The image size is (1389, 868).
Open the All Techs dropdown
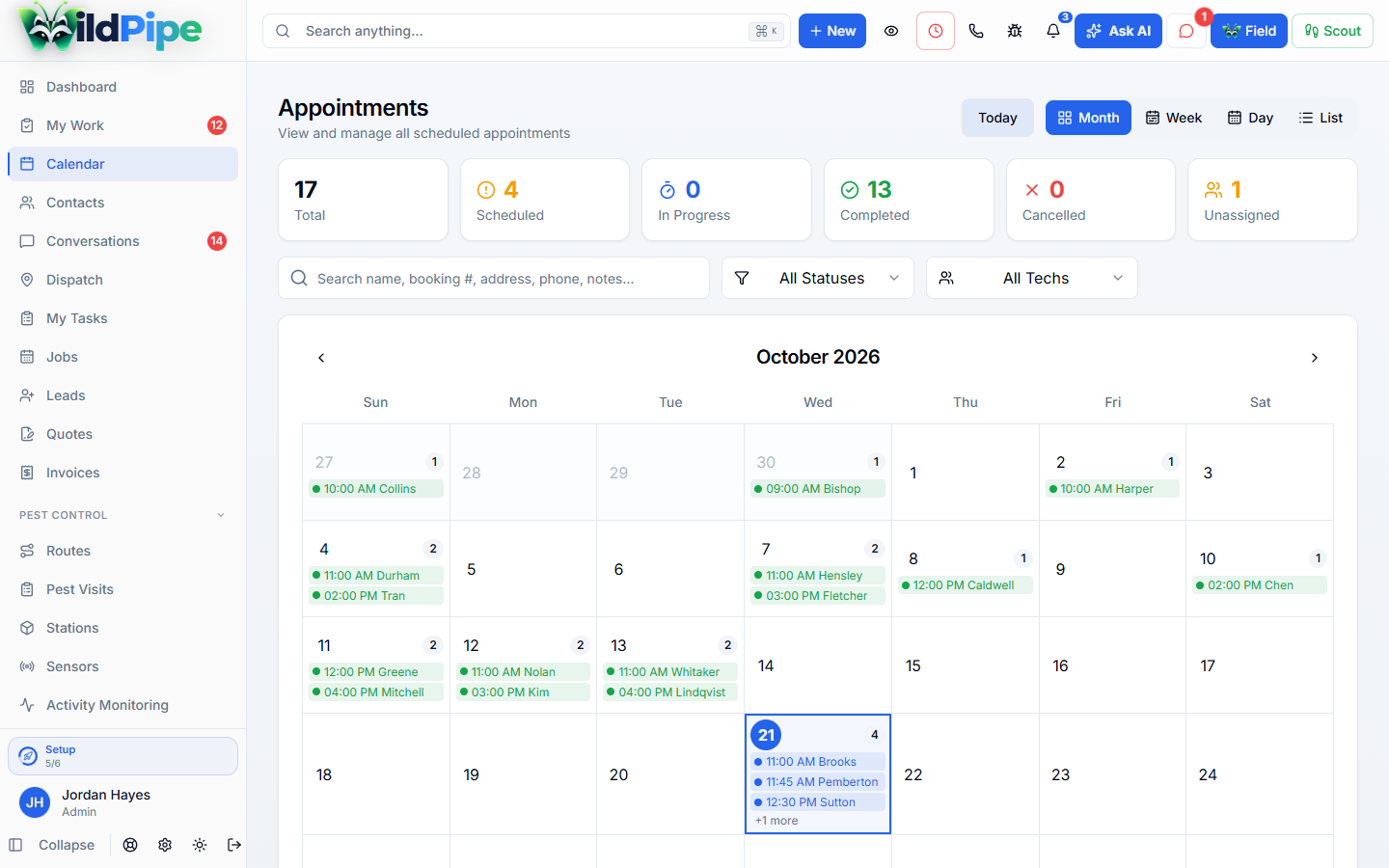[x=1032, y=278]
